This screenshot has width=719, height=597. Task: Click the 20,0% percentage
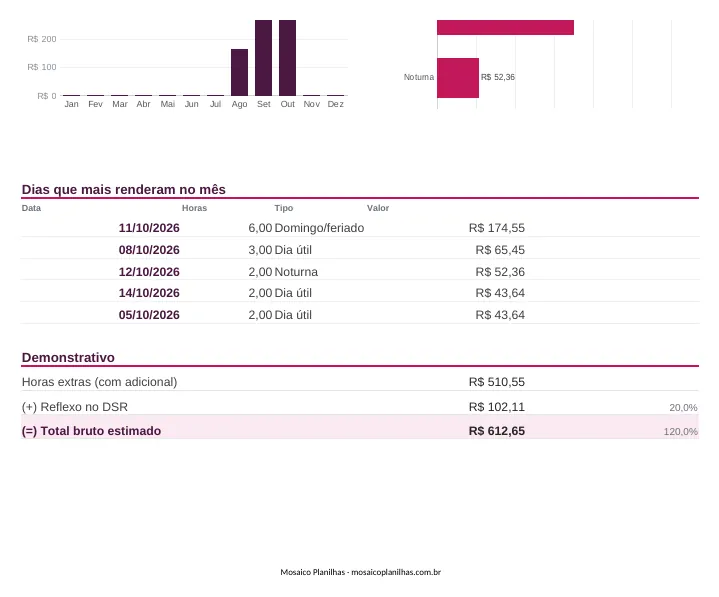[683, 408]
